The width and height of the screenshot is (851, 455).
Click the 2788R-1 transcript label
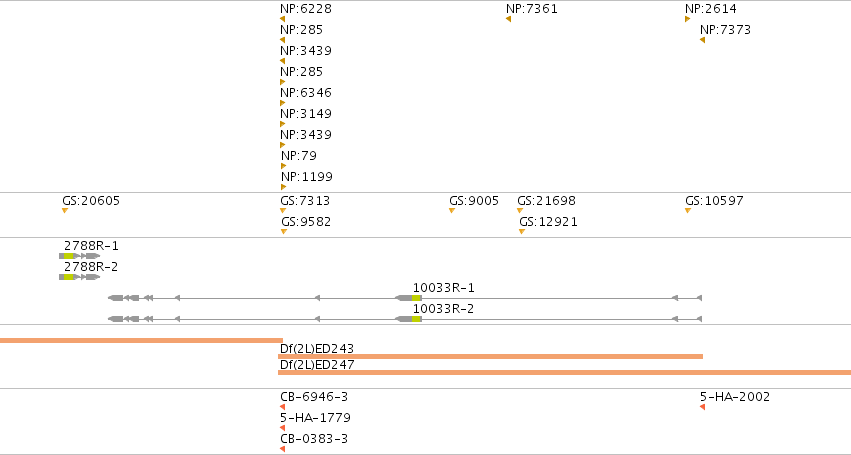91,246
